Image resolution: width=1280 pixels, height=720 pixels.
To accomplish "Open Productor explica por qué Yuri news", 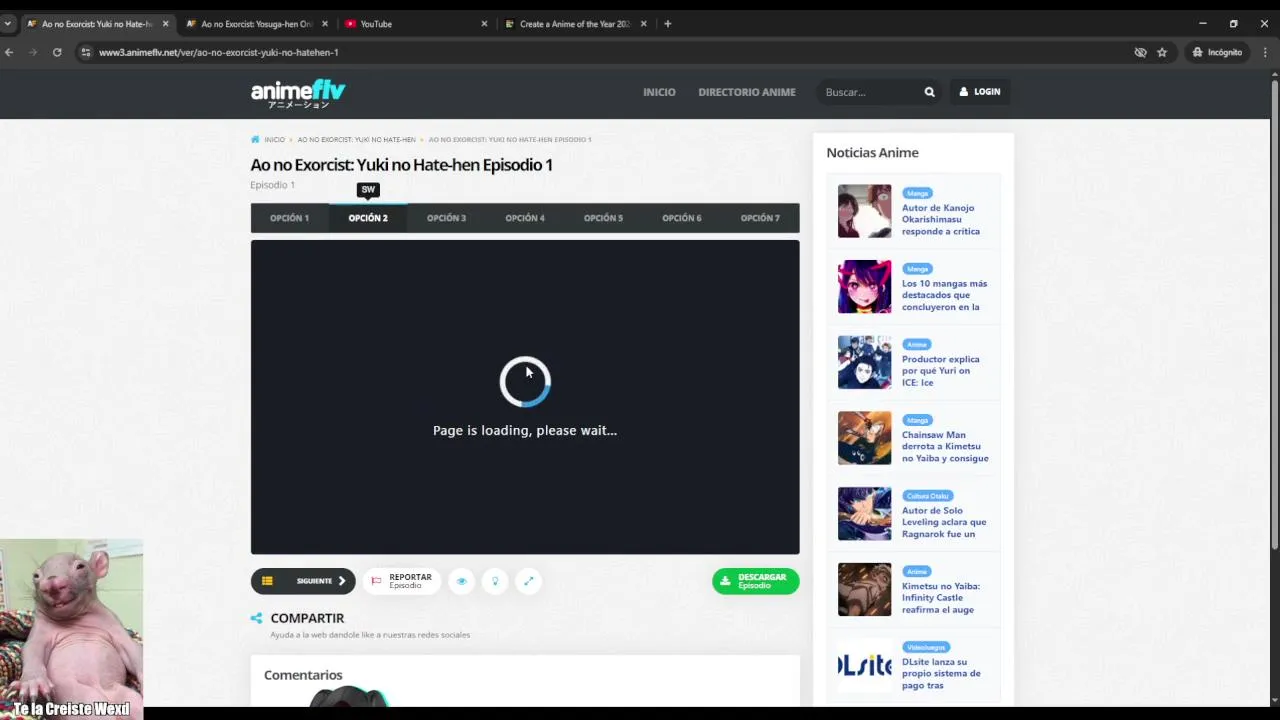I will 941,371.
